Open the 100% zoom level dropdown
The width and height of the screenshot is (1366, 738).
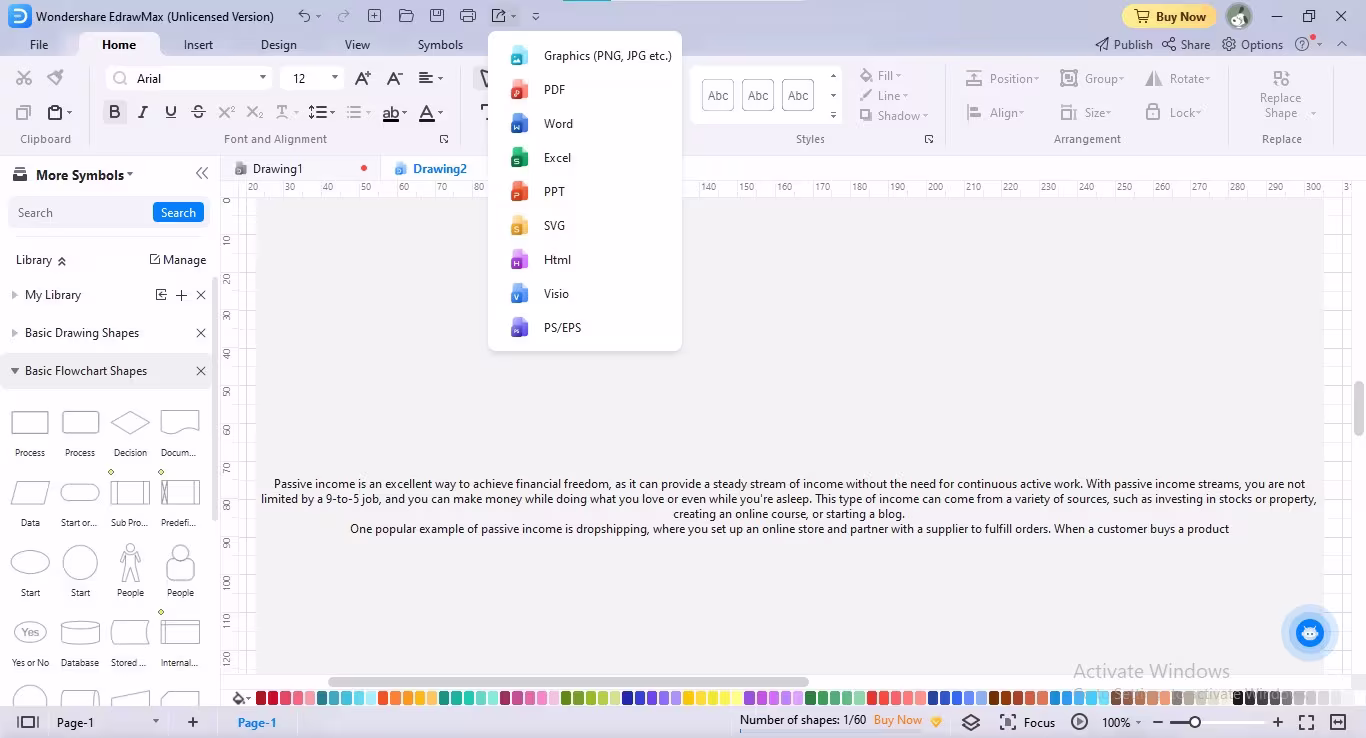1121,722
